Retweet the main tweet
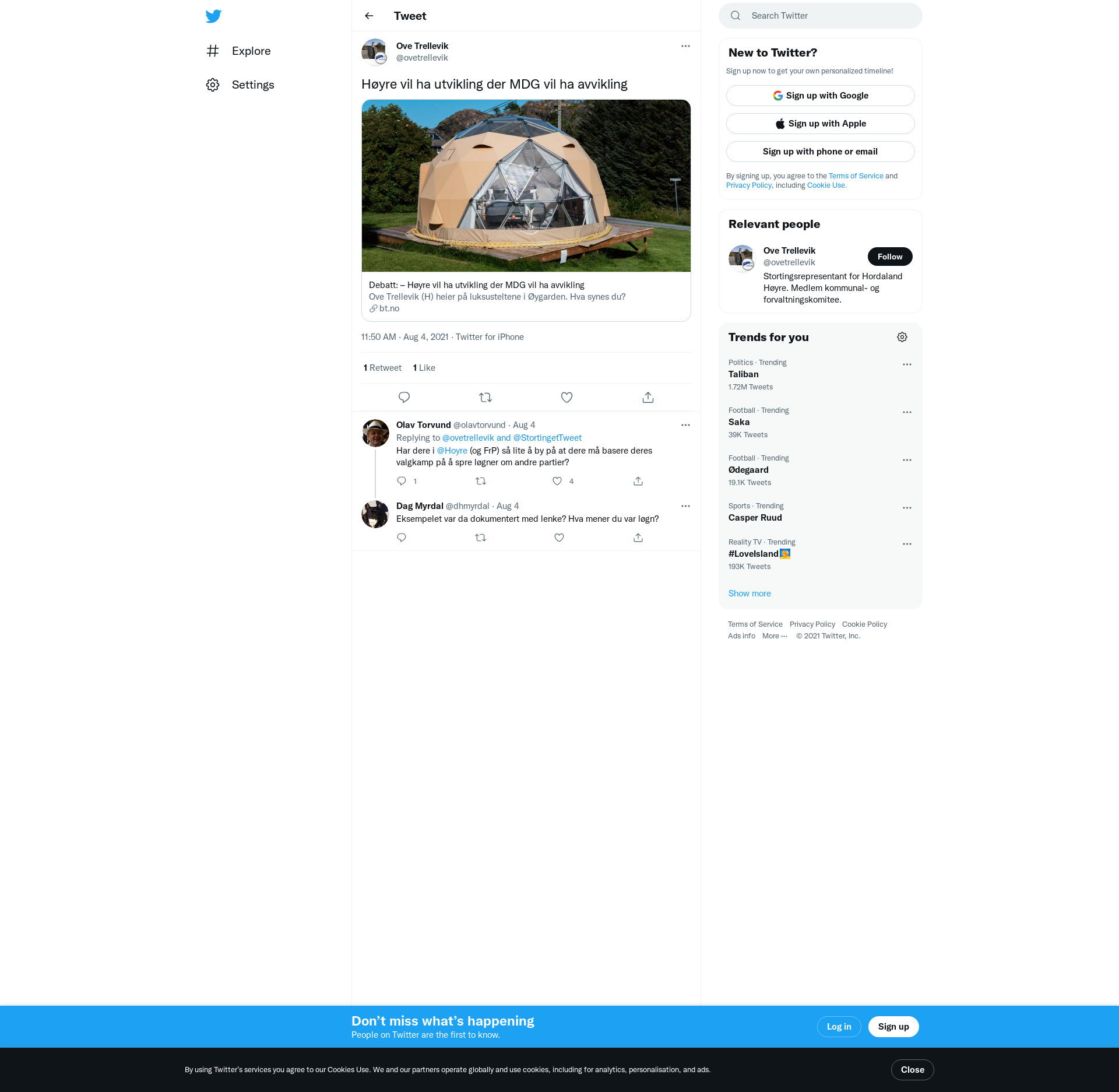Image resolution: width=1119 pixels, height=1092 pixels. pos(485,398)
